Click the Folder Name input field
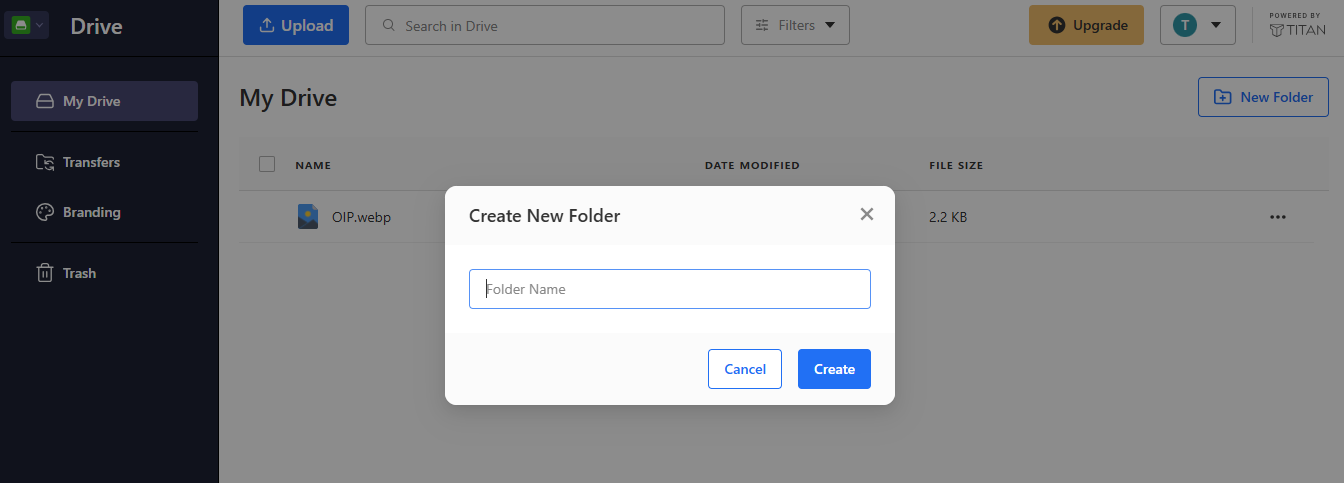This screenshot has height=483, width=1344. pos(670,289)
